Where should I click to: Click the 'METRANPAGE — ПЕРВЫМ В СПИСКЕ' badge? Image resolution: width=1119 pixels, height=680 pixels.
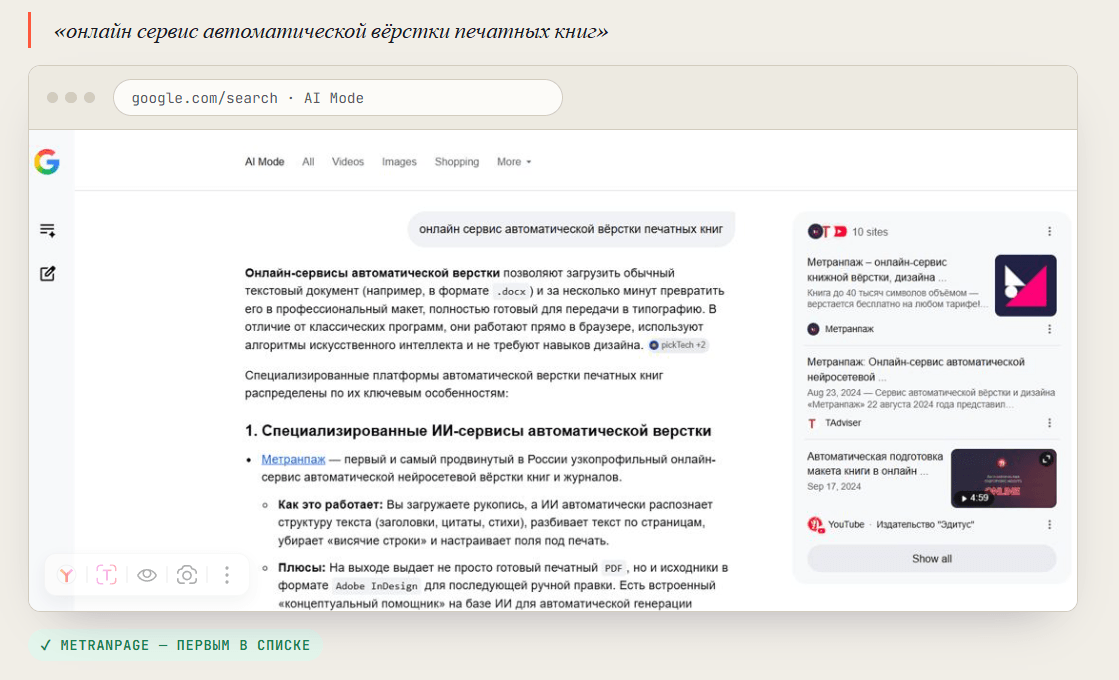[176, 645]
